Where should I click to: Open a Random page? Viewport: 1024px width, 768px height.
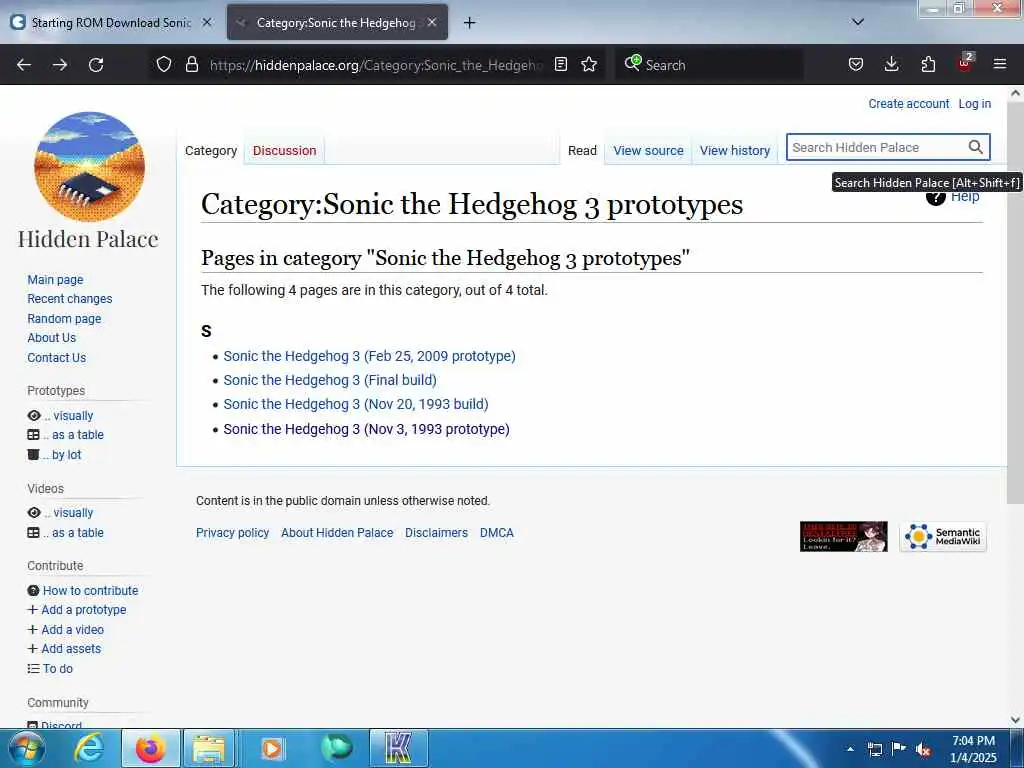point(64,319)
